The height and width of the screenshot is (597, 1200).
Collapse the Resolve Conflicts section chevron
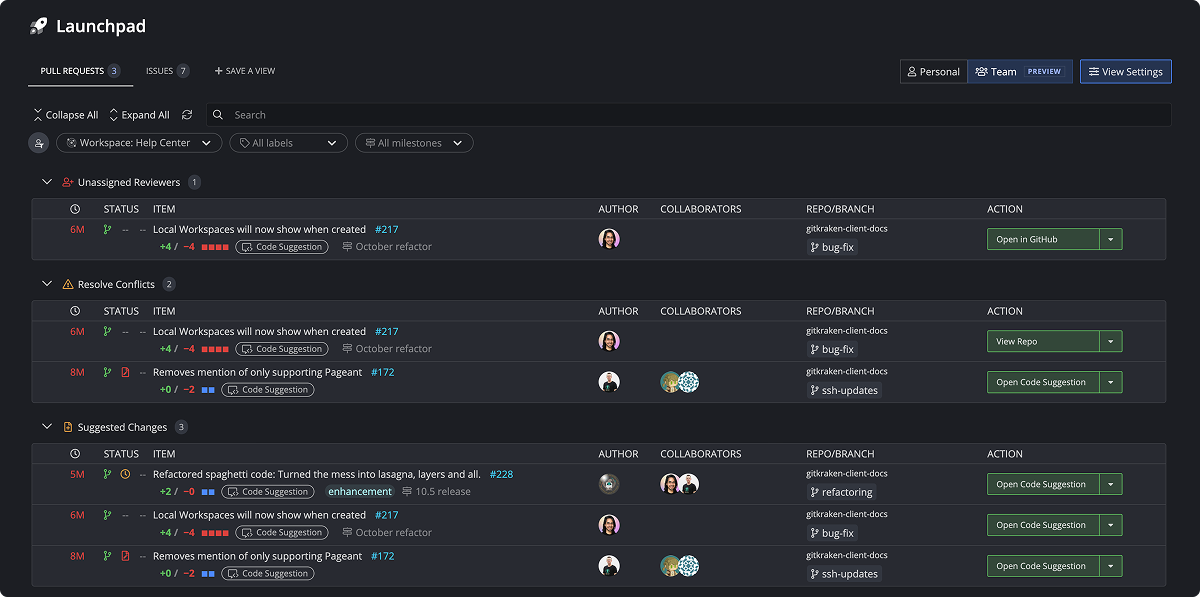click(x=46, y=284)
